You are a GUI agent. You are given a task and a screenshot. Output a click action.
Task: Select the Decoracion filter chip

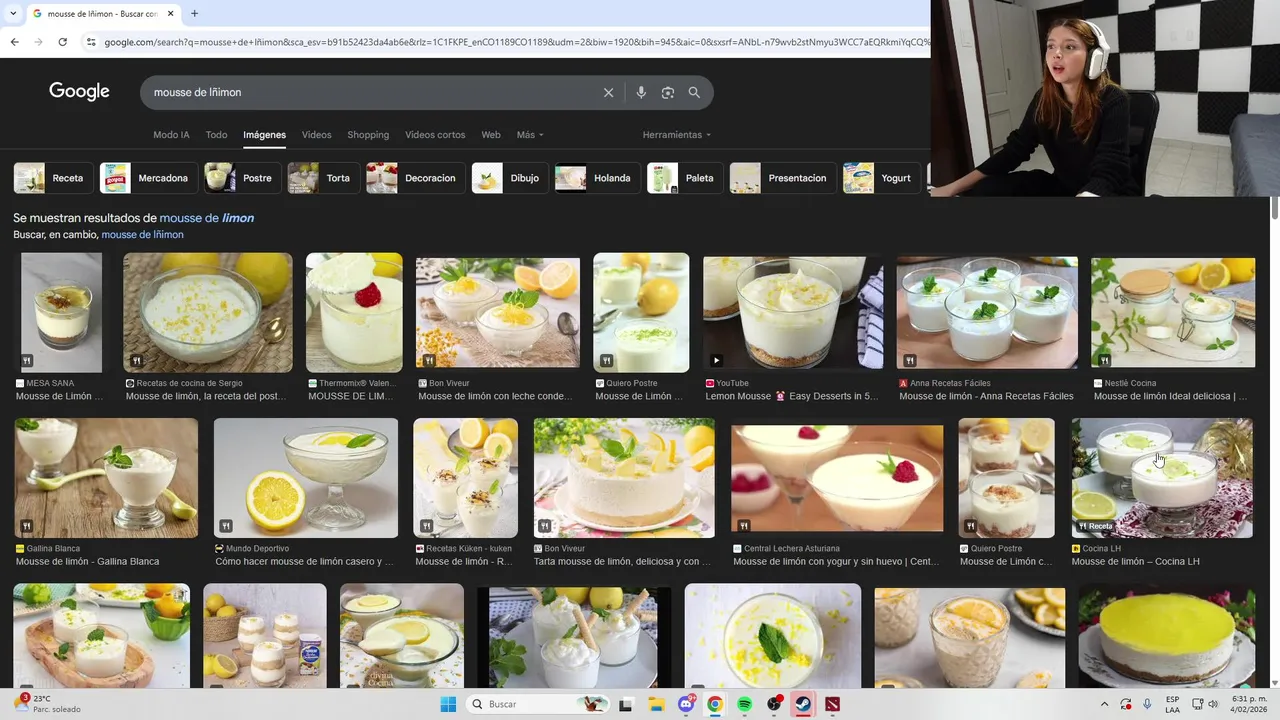pos(415,178)
